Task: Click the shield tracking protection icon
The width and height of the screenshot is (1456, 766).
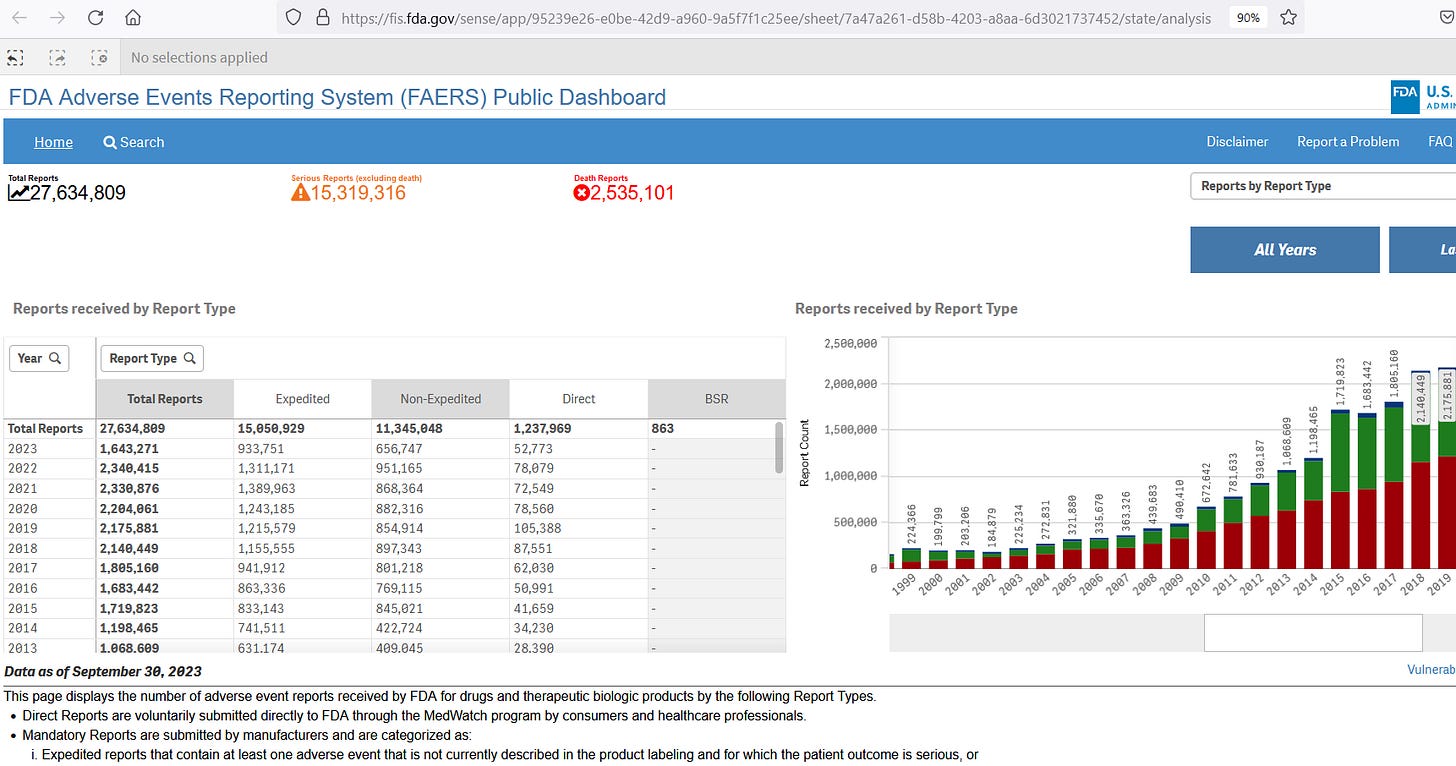Action: (293, 17)
